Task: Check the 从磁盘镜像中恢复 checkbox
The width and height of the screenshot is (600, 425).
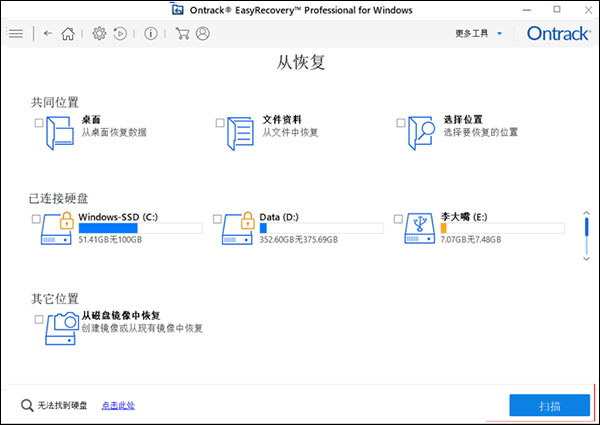Action: coord(39,319)
